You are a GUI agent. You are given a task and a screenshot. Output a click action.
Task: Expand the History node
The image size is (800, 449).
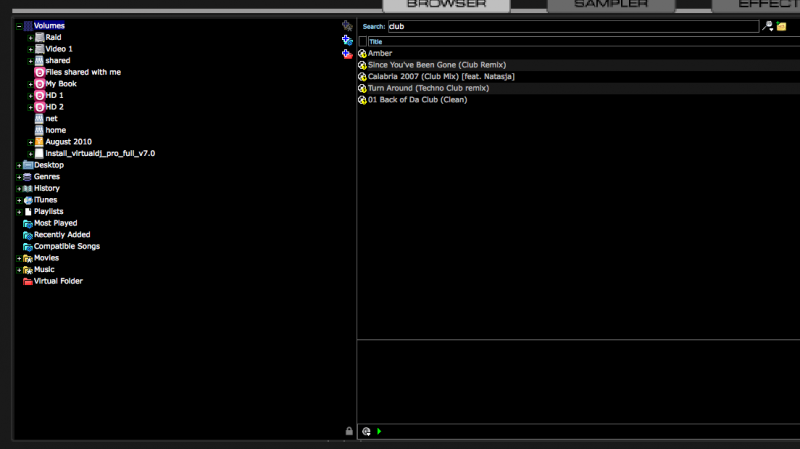point(19,189)
